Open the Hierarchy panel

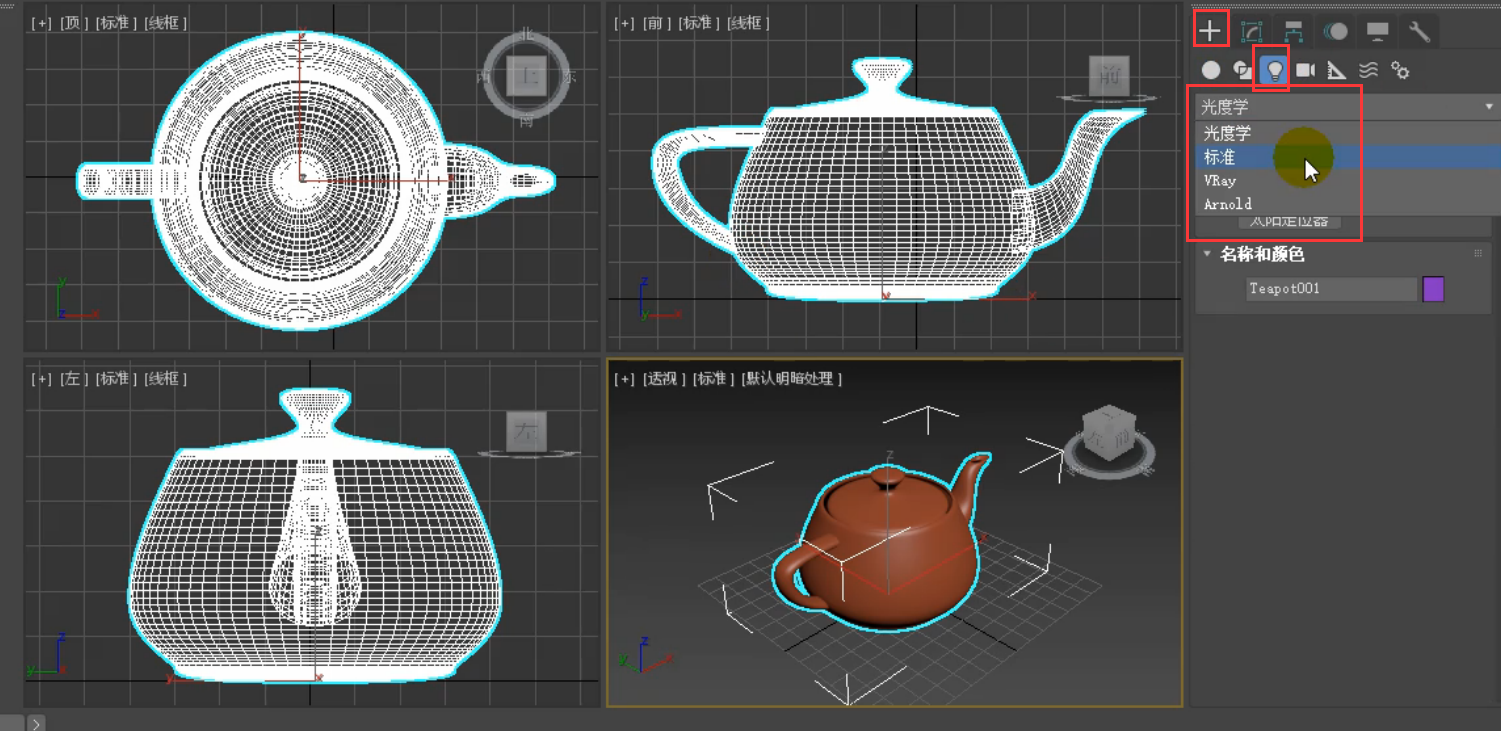[x=1294, y=28]
